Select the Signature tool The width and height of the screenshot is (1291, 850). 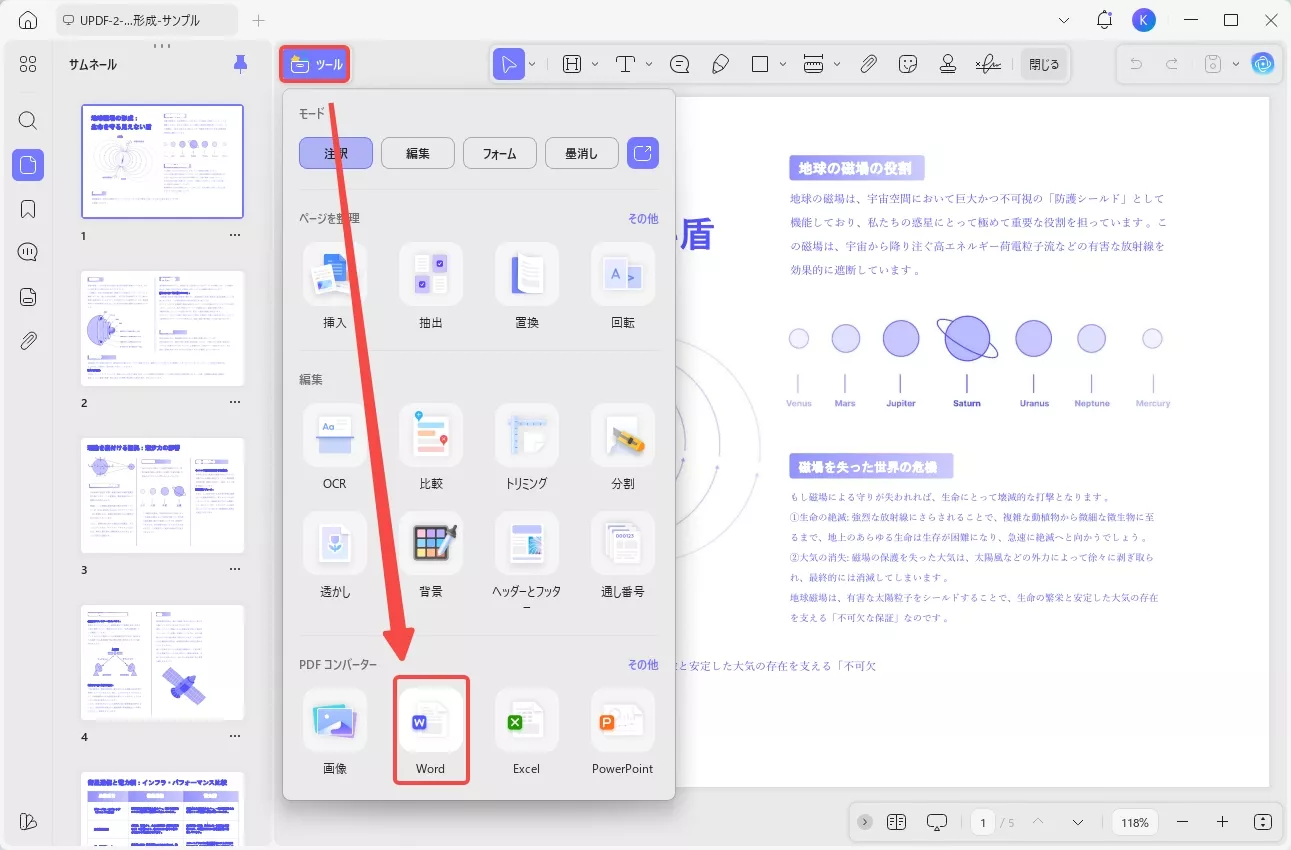[989, 63]
